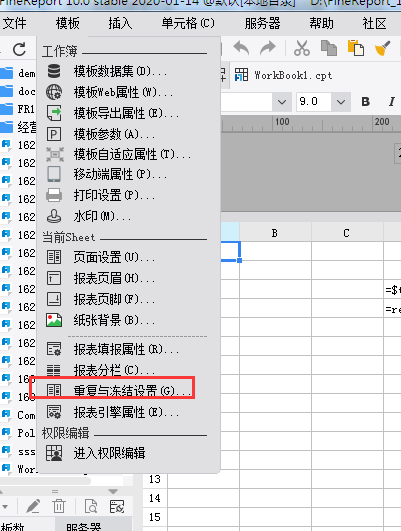Click the pencil edit icon at bottom left
Screen dimensions: 401x531
(33, 507)
